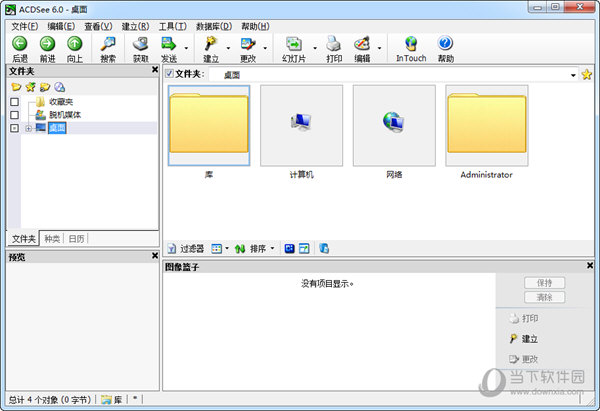Expand the 桌面 tree node
600x411 pixels.
pos(28,129)
